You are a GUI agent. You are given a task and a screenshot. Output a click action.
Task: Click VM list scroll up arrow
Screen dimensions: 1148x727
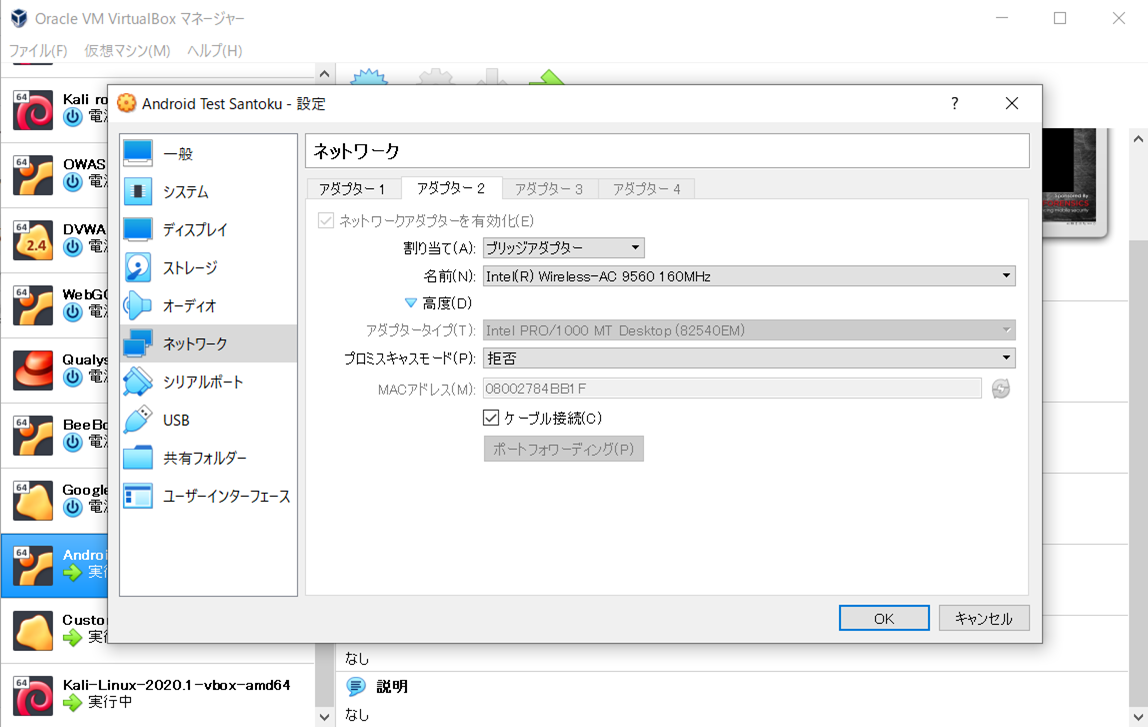click(x=324, y=74)
